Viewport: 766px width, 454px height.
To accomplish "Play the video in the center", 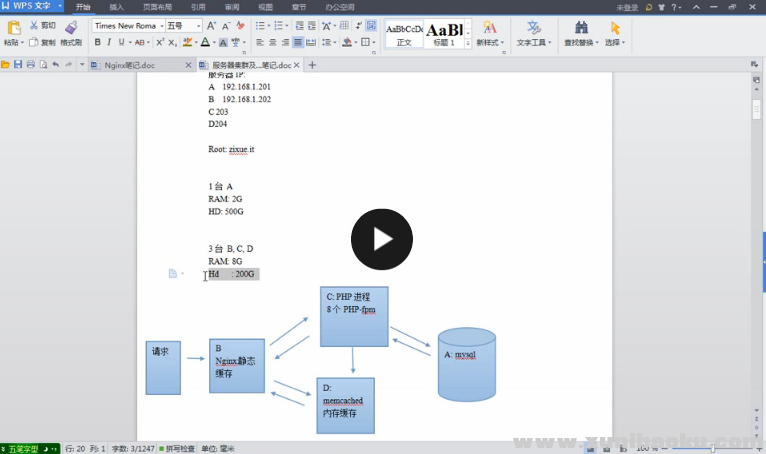I will (381, 239).
